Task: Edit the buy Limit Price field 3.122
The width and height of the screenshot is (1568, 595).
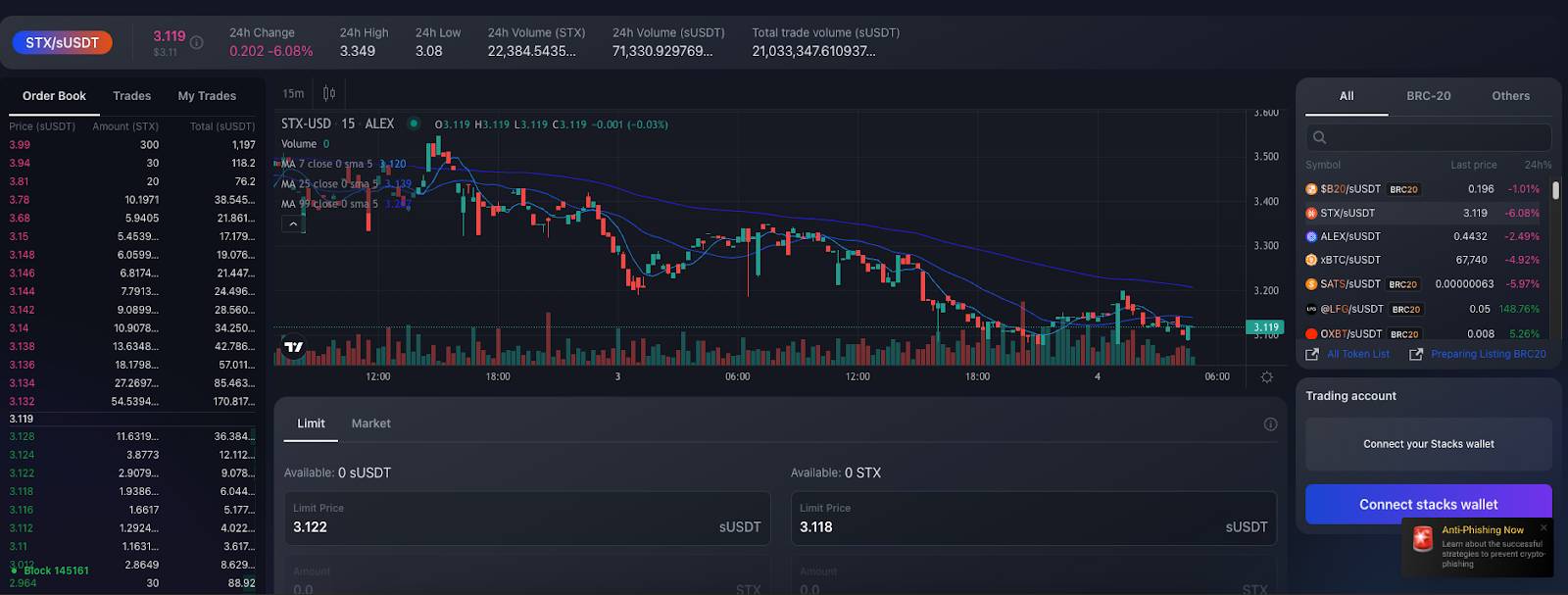Action: click(x=527, y=519)
